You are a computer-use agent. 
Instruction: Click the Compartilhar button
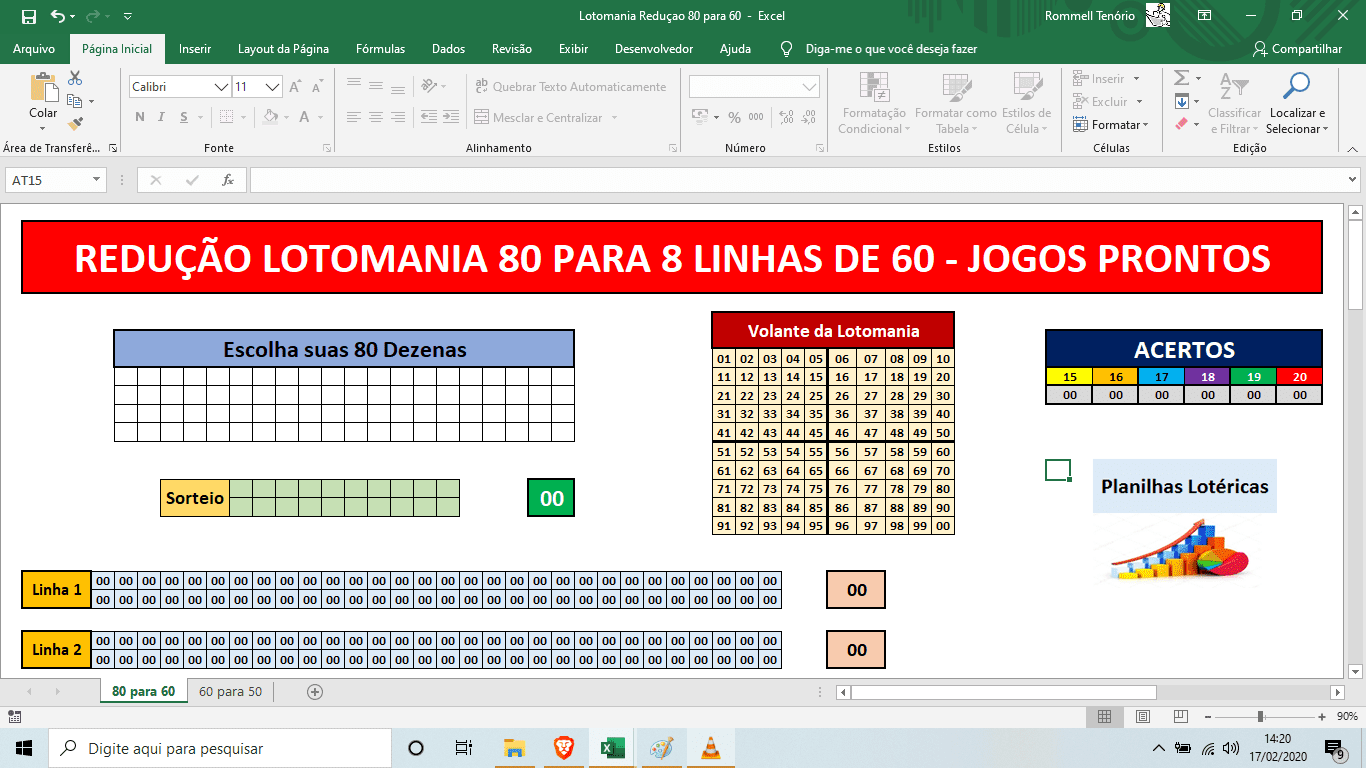1297,48
